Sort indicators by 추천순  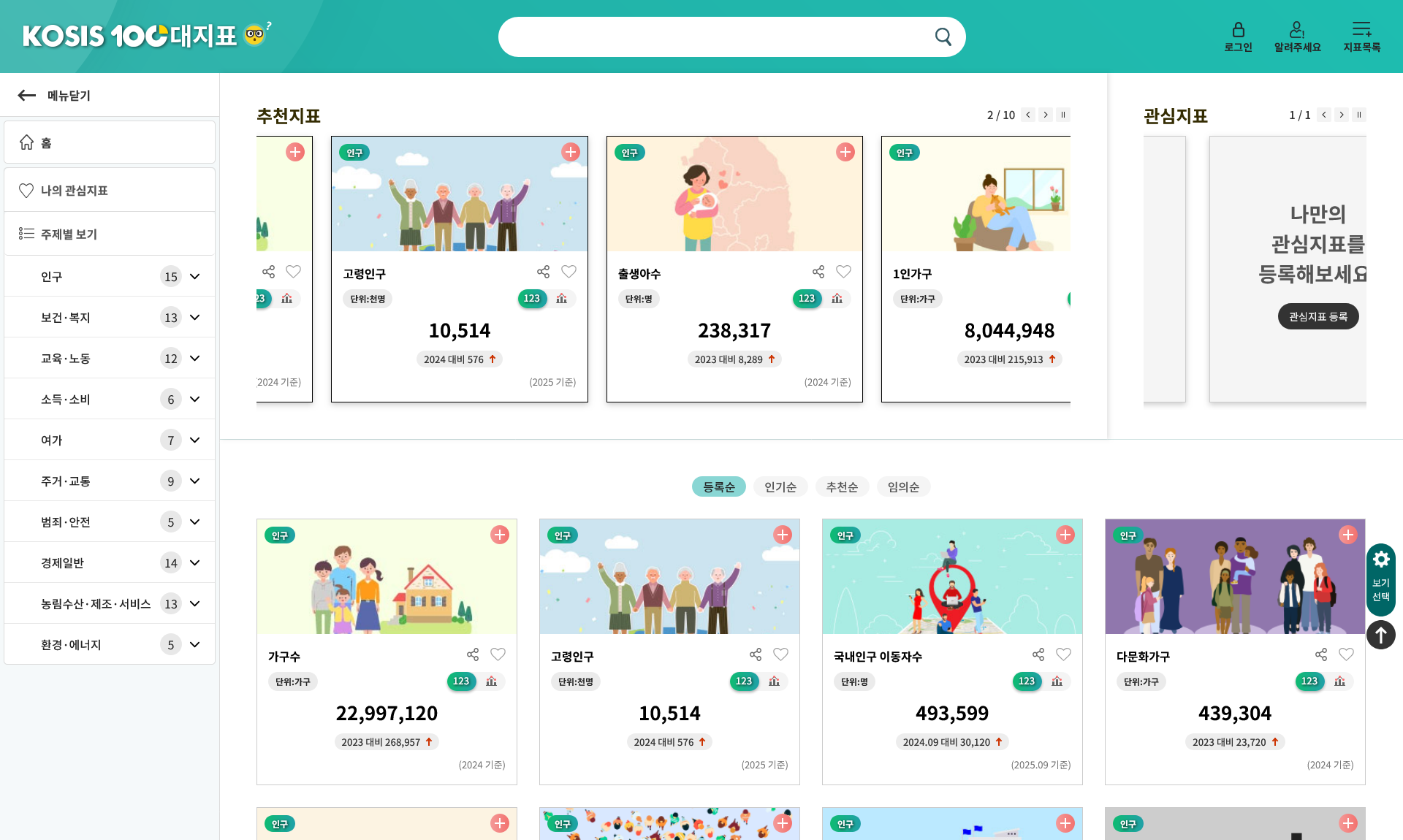841,487
